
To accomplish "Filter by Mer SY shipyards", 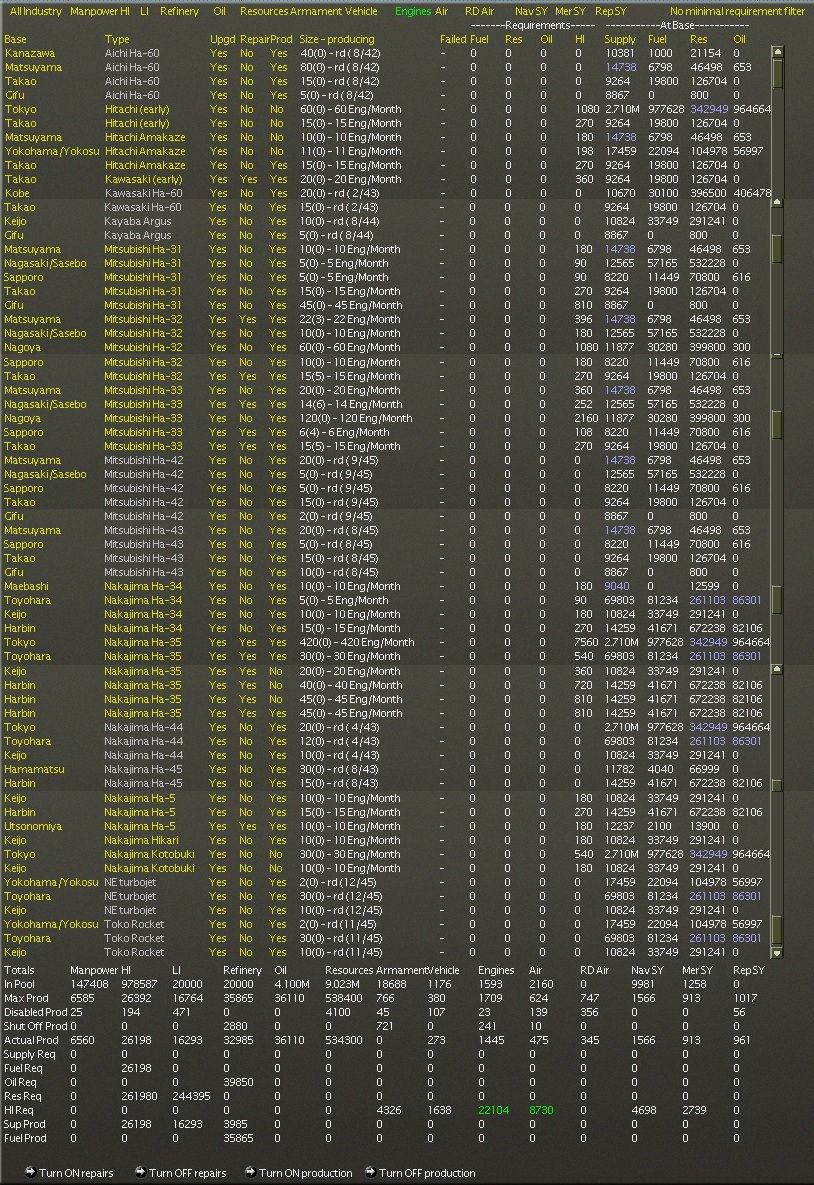I will tap(570, 11).
